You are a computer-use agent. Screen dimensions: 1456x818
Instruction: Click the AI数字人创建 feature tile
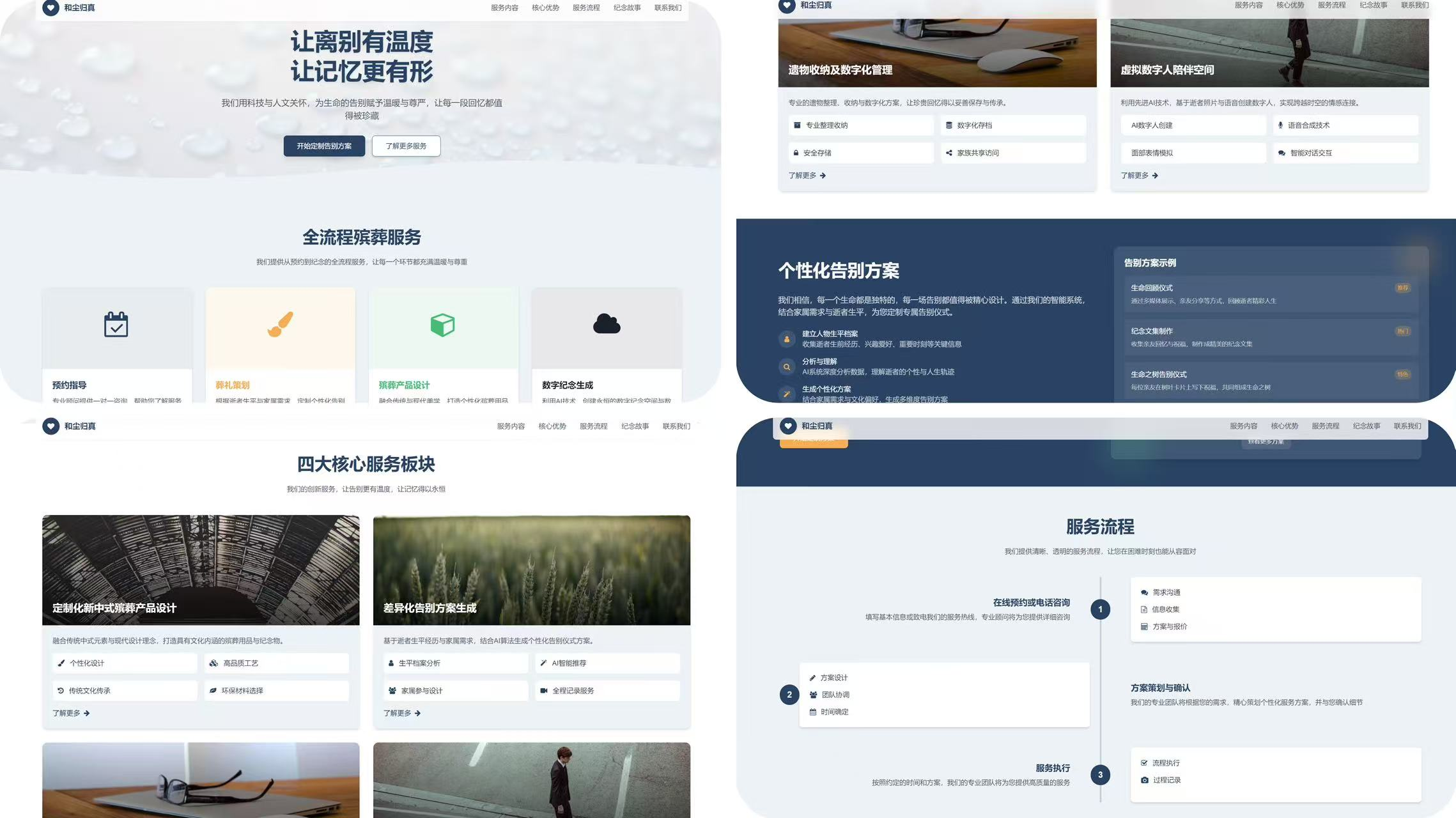click(1193, 125)
